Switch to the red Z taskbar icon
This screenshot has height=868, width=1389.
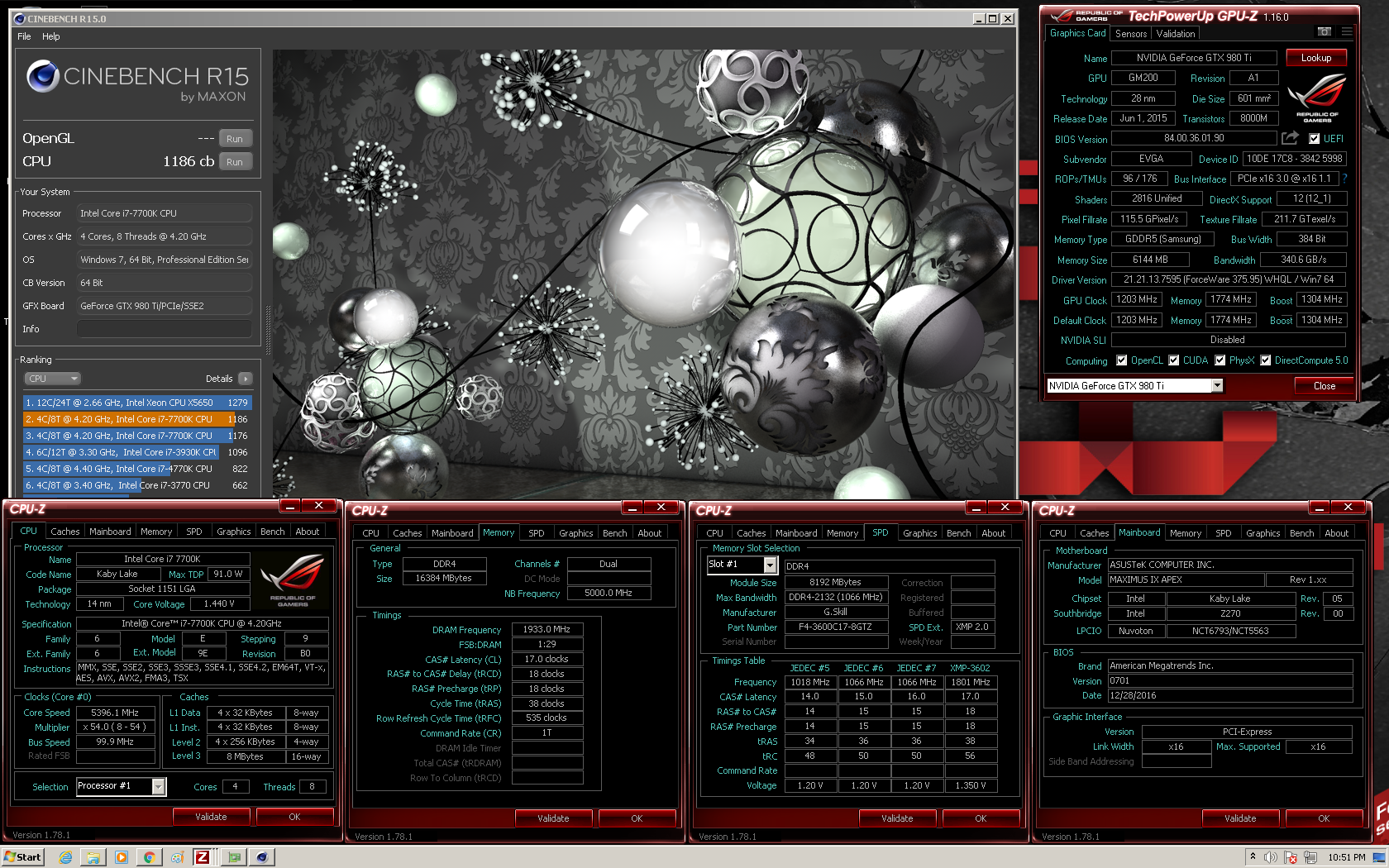click(203, 857)
